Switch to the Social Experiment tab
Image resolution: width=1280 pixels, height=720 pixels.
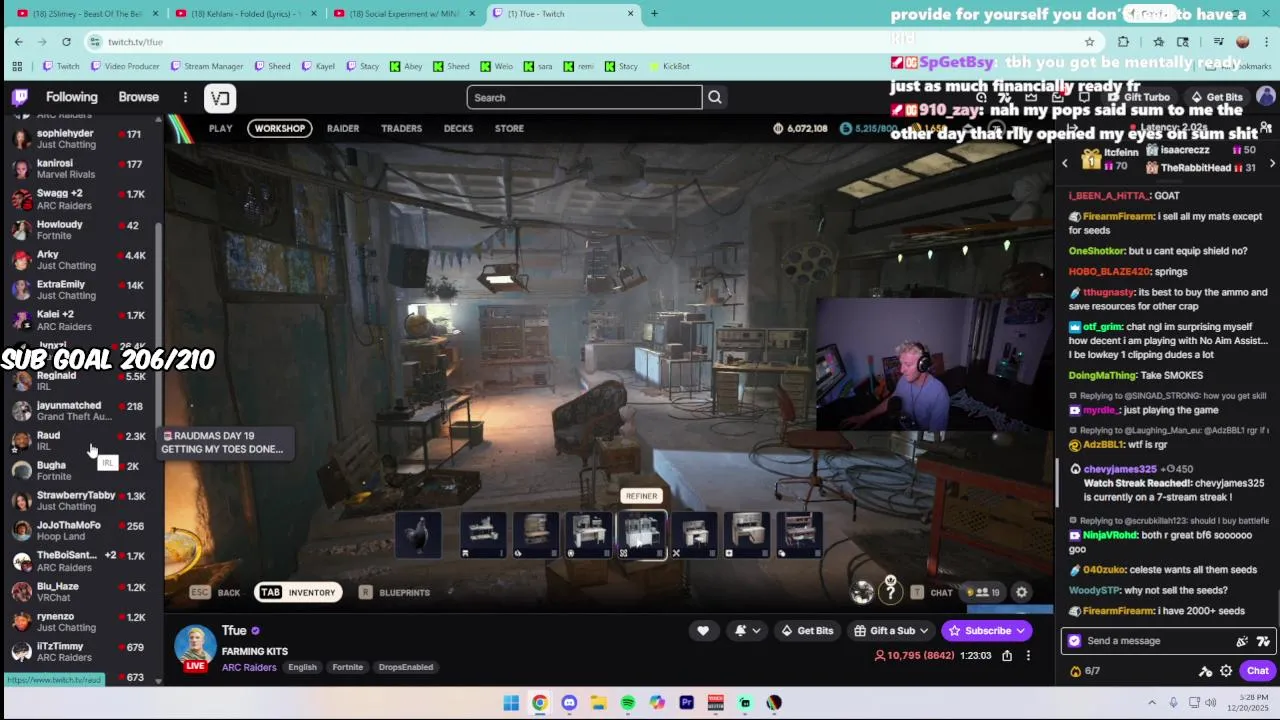tap(406, 13)
